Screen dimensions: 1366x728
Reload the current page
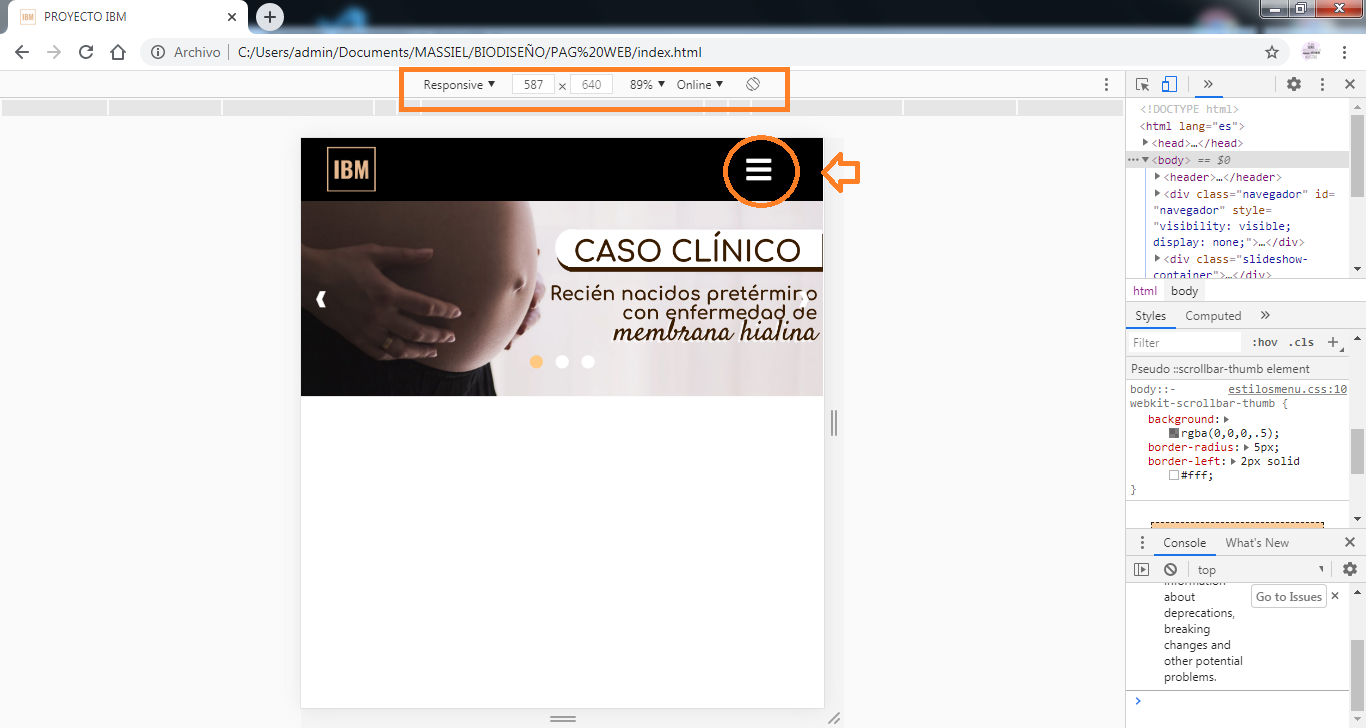pyautogui.click(x=86, y=52)
